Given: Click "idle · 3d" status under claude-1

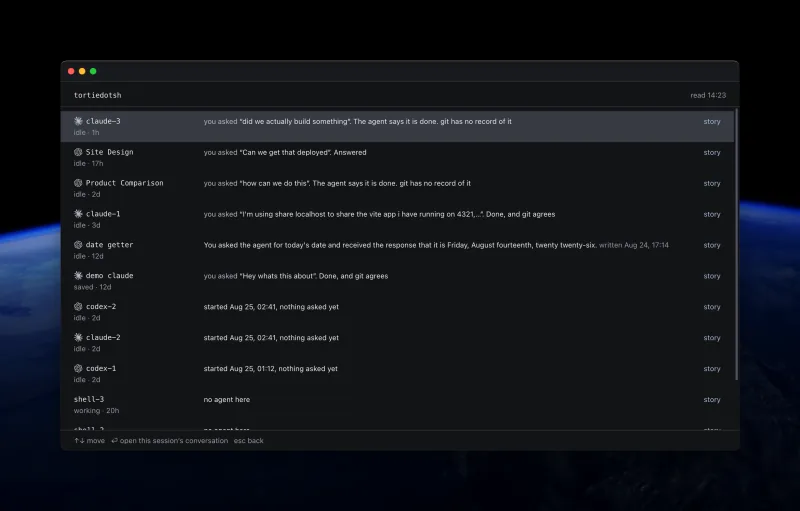Looking at the screenshot, I should tap(87, 225).
